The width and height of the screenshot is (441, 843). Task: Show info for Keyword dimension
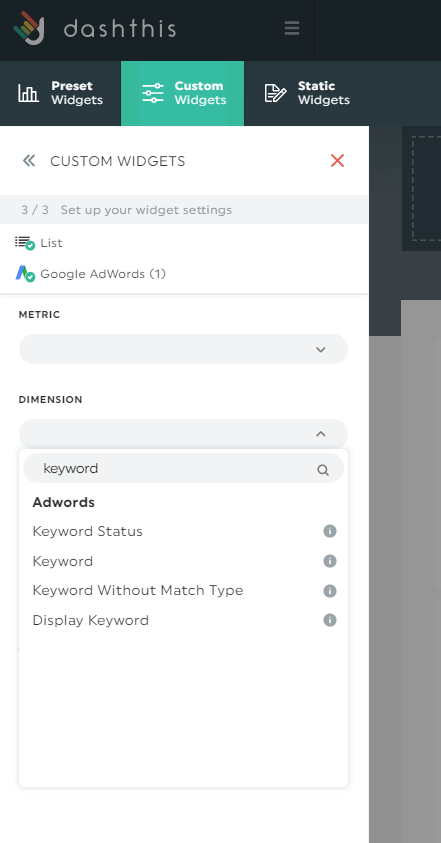coord(330,561)
